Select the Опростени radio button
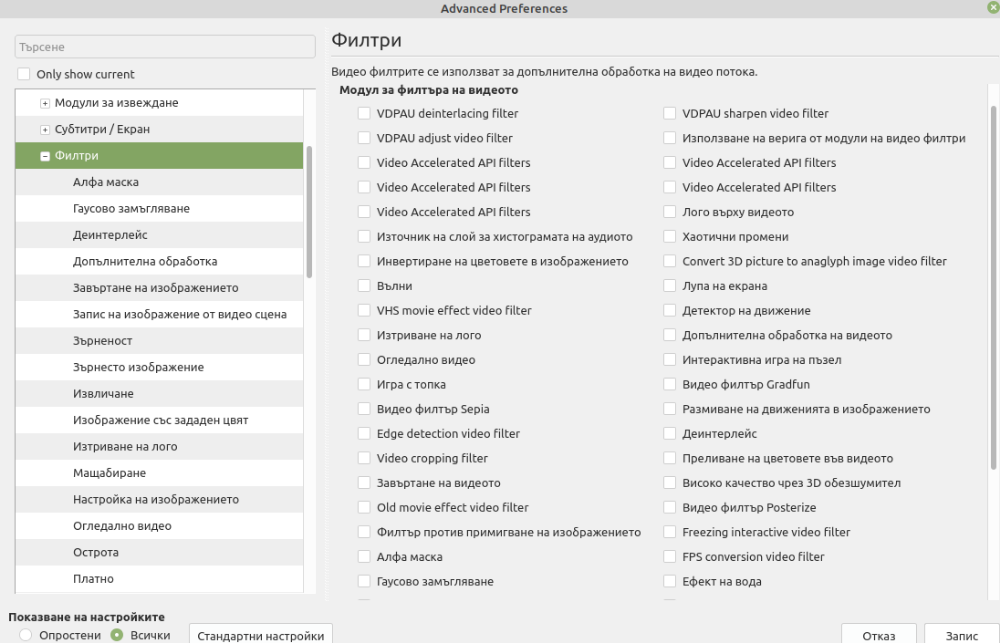 click(26, 635)
